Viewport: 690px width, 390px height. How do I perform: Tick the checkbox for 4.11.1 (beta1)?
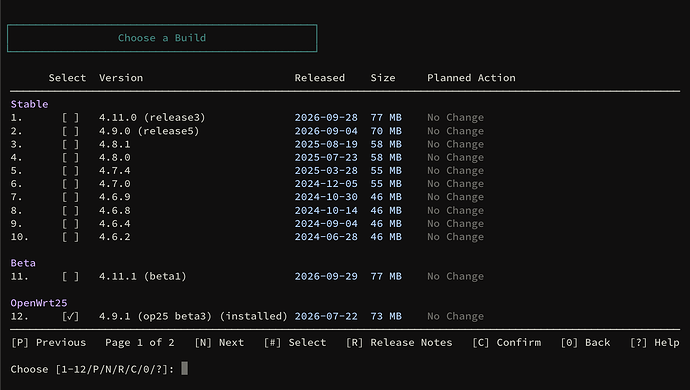pos(70,277)
